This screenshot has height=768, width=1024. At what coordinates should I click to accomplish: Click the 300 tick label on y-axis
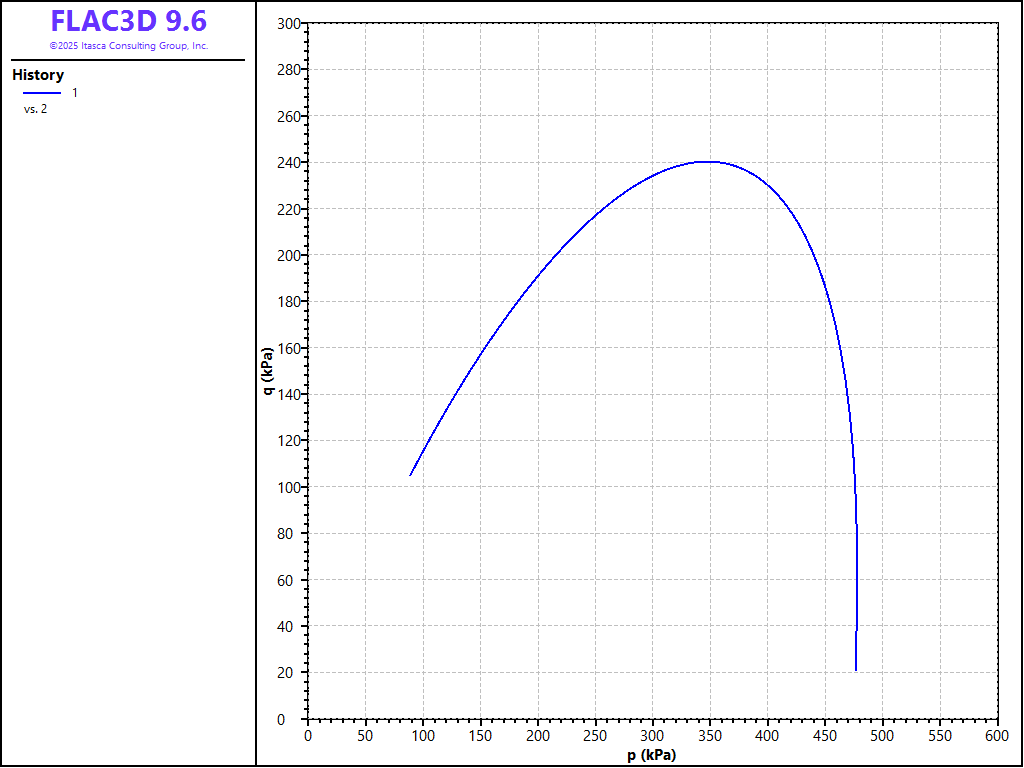tap(288, 24)
